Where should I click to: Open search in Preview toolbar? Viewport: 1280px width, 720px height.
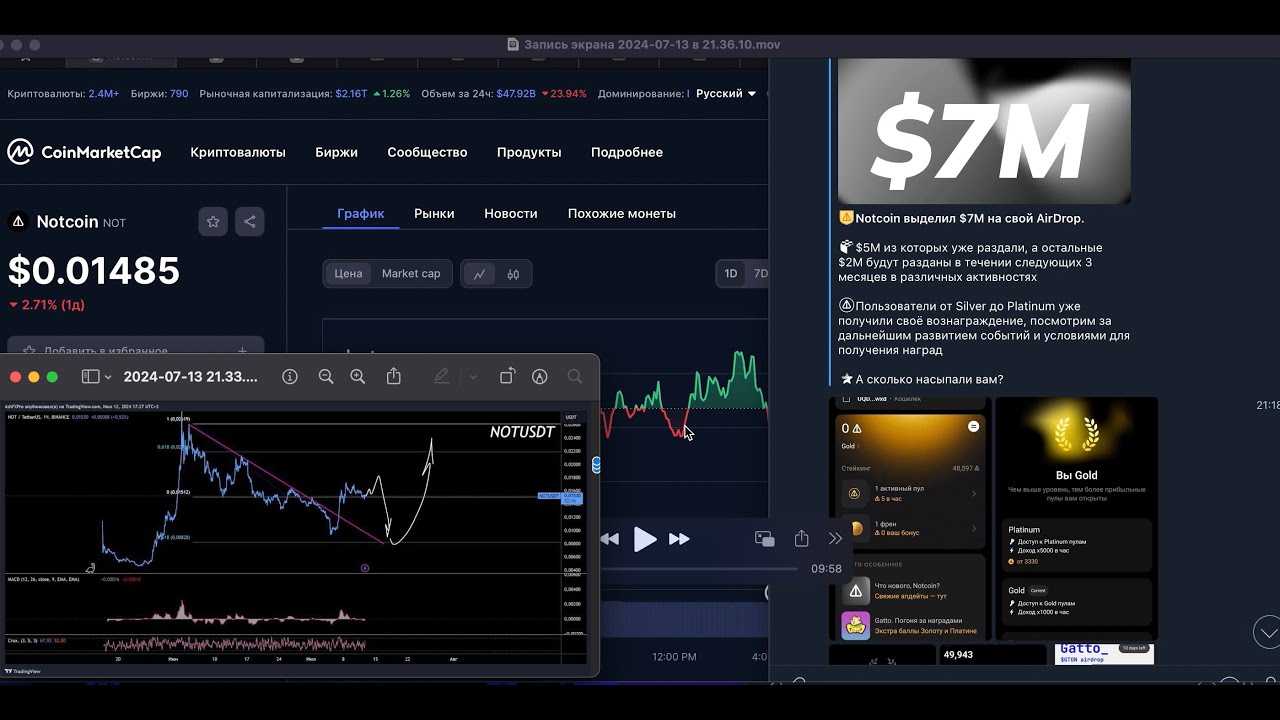[x=575, y=377]
